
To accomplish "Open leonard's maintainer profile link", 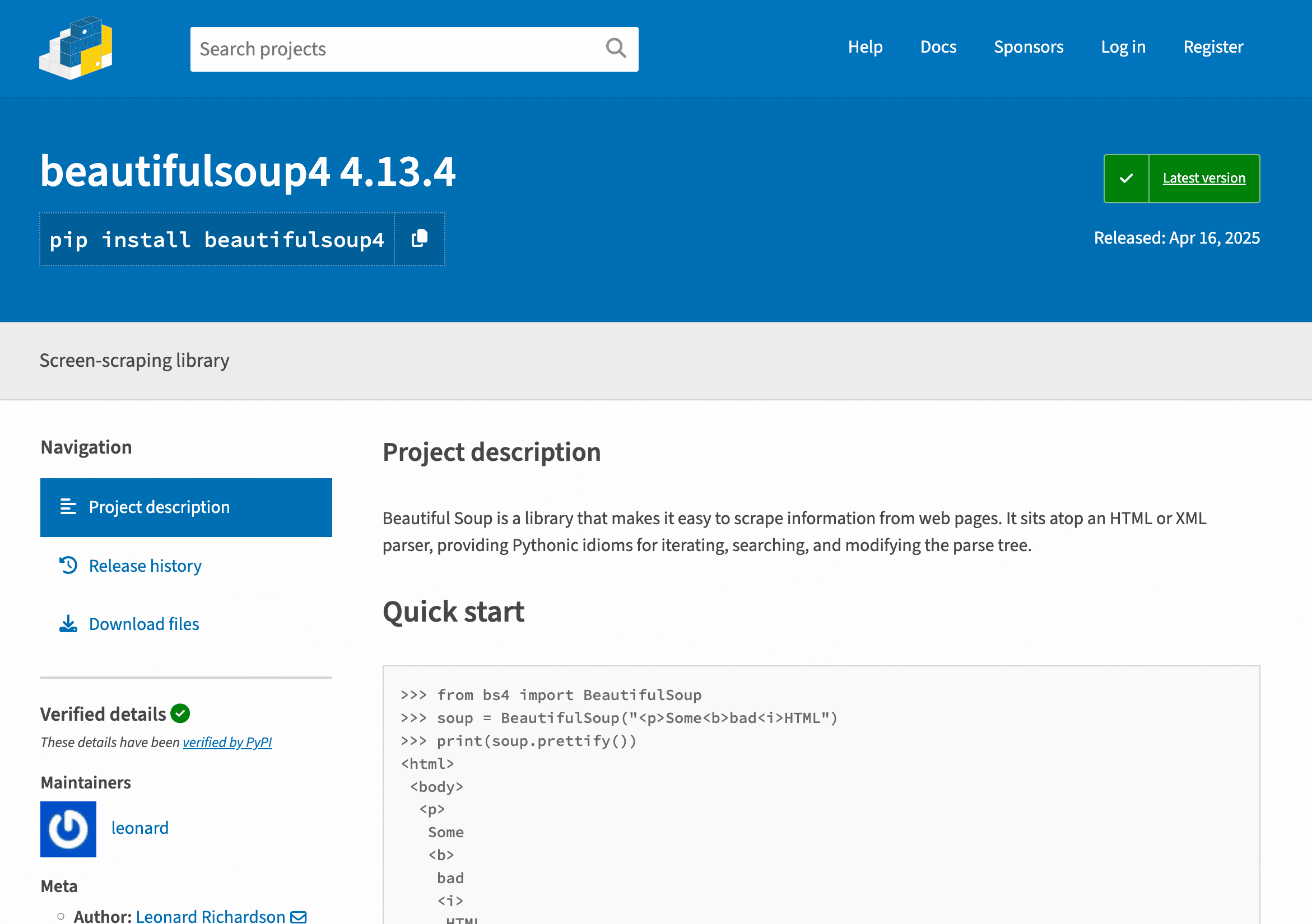I will pyautogui.click(x=140, y=828).
